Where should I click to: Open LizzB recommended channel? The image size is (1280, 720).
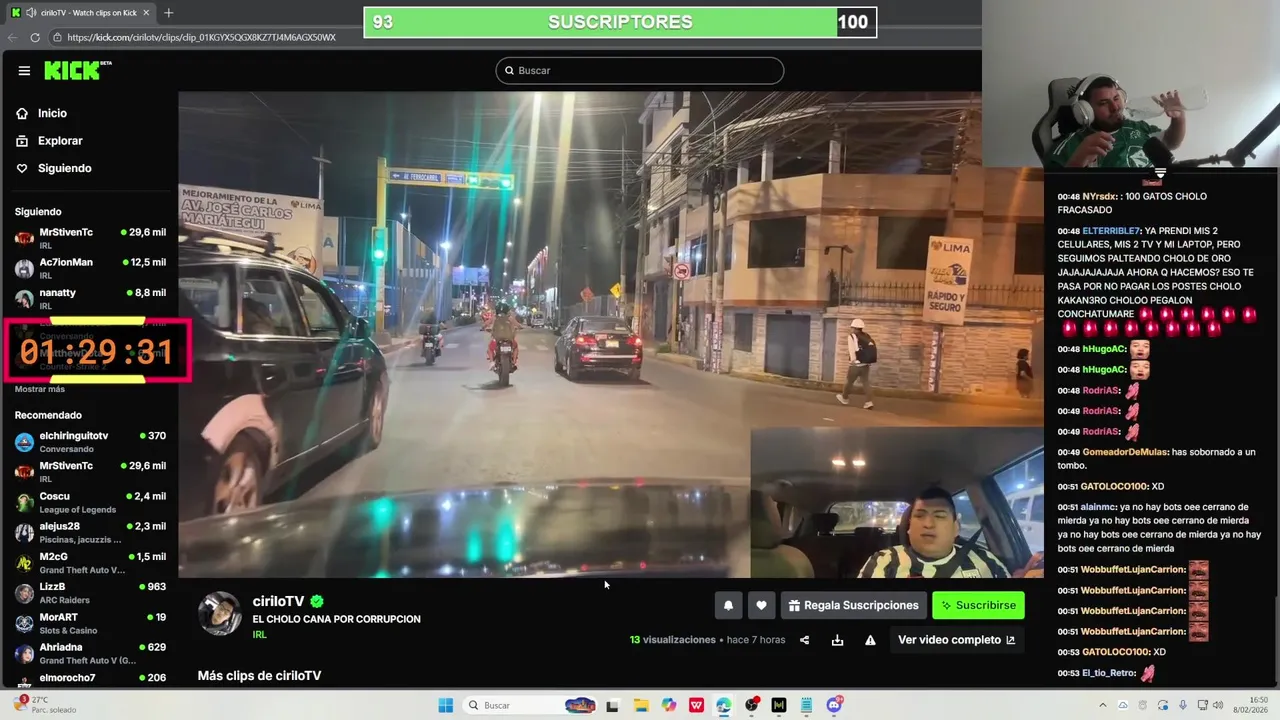click(90, 592)
